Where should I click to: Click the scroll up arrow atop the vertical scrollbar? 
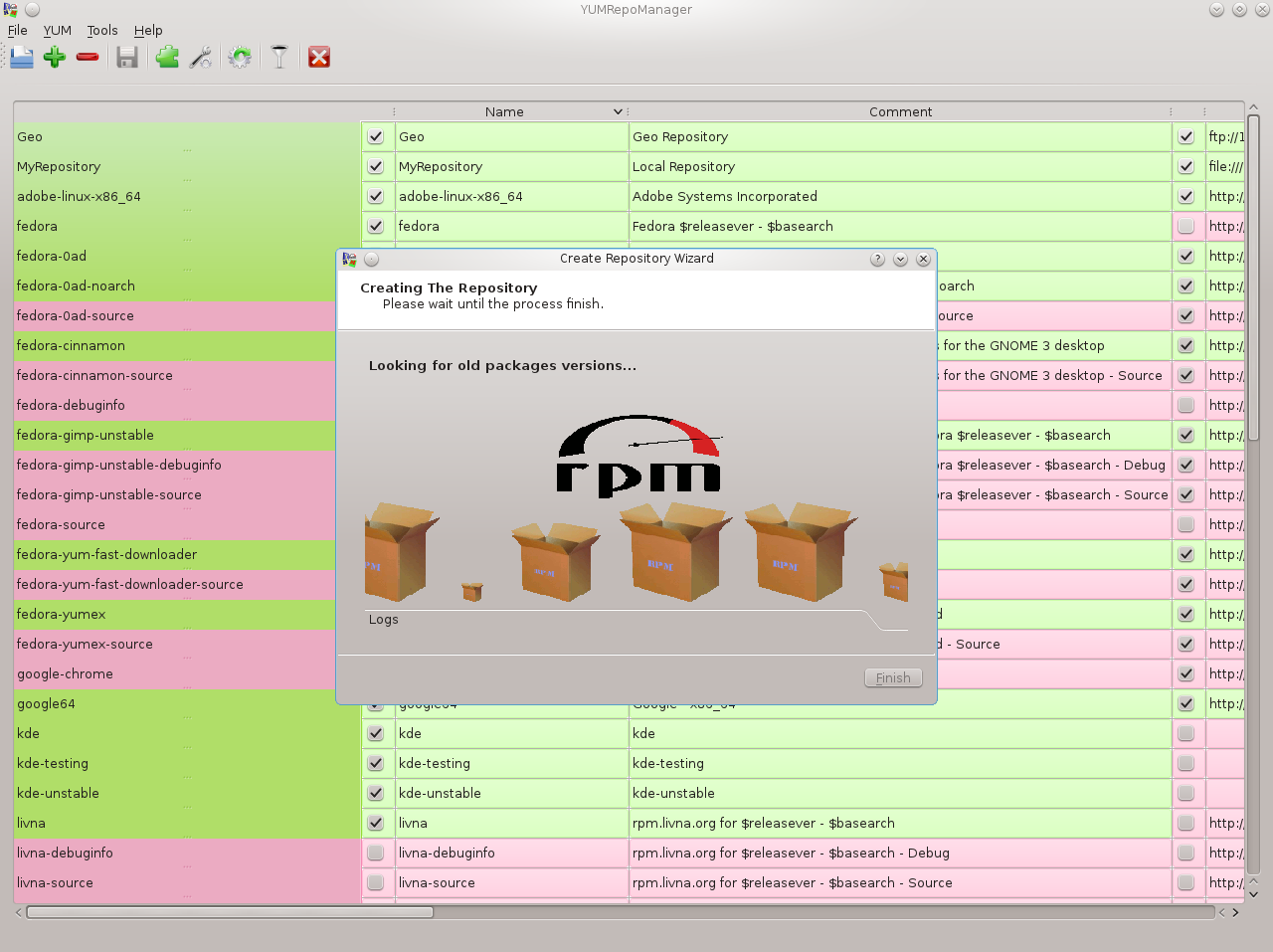(1253, 107)
